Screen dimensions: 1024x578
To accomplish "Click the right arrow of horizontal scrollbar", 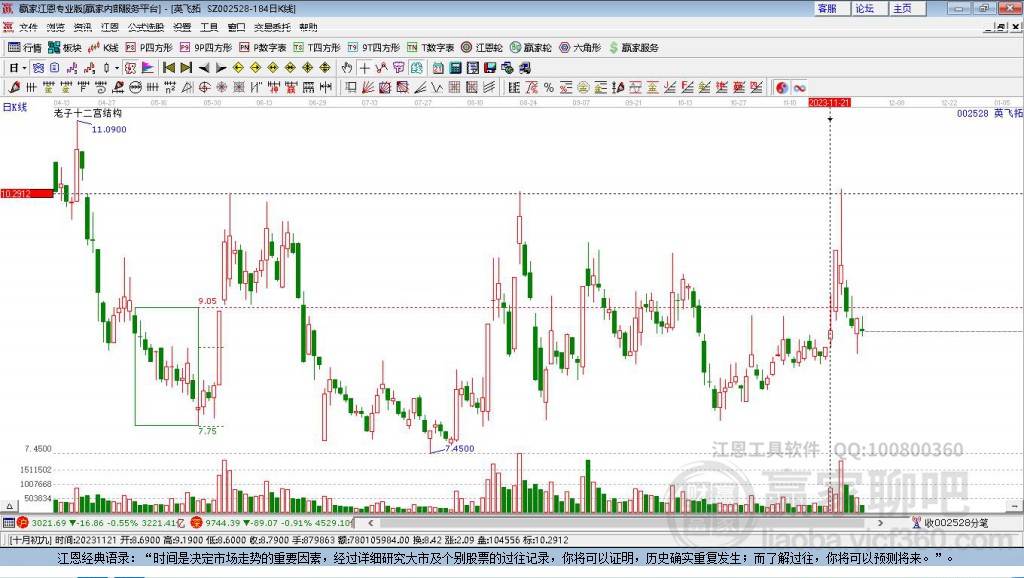I will [x=880, y=522].
